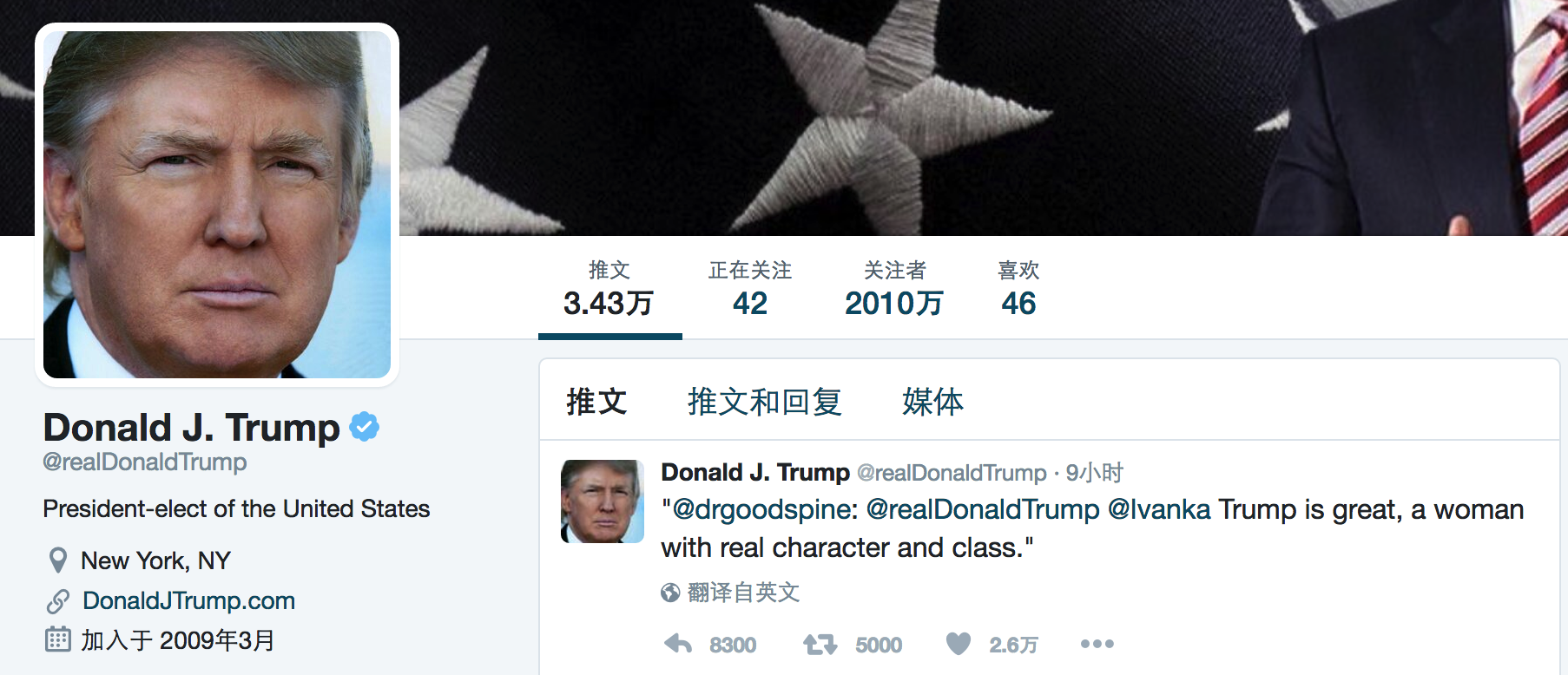Screen dimensions: 1568x675
Task: Open the three-dot more options on tweet
Action: click(1097, 644)
